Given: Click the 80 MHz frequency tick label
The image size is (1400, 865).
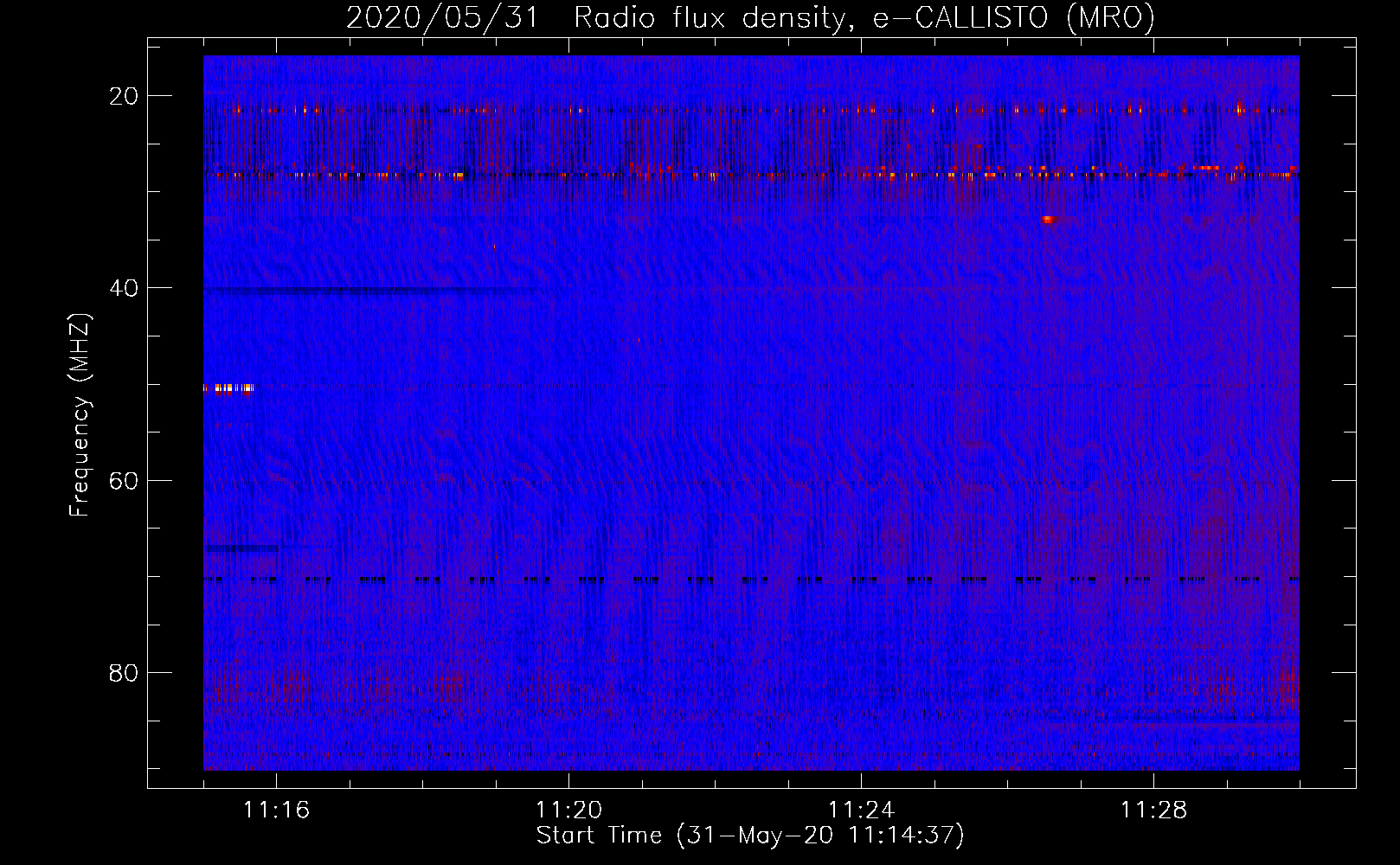Looking at the screenshot, I should click(x=125, y=672).
